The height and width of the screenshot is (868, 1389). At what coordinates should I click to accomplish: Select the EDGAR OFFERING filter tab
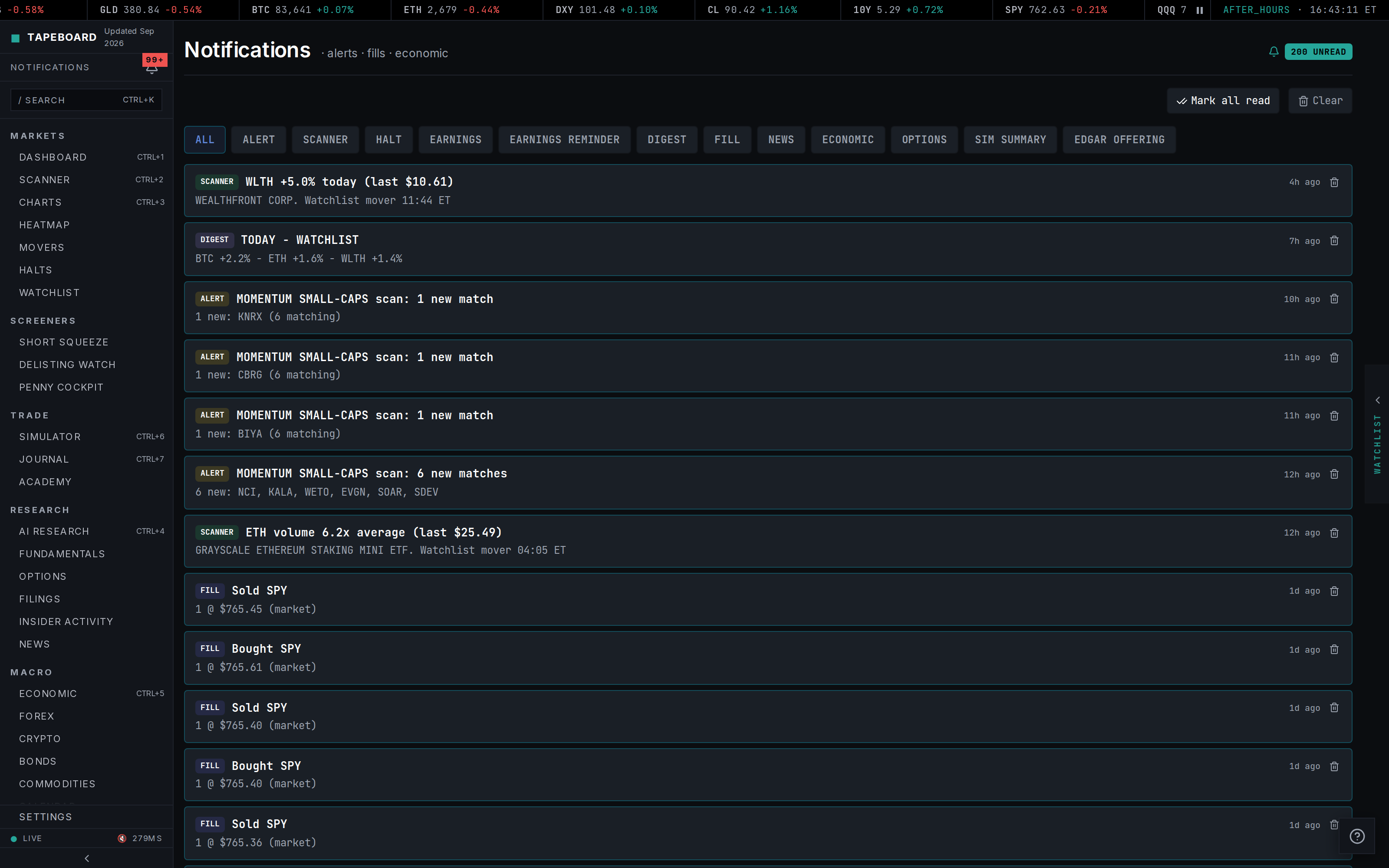pyautogui.click(x=1119, y=139)
